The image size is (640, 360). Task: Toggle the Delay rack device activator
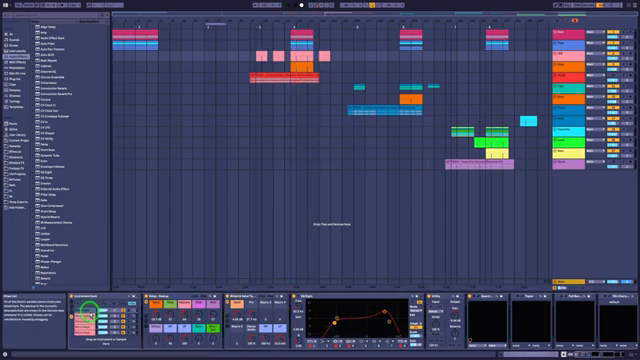click(146, 296)
